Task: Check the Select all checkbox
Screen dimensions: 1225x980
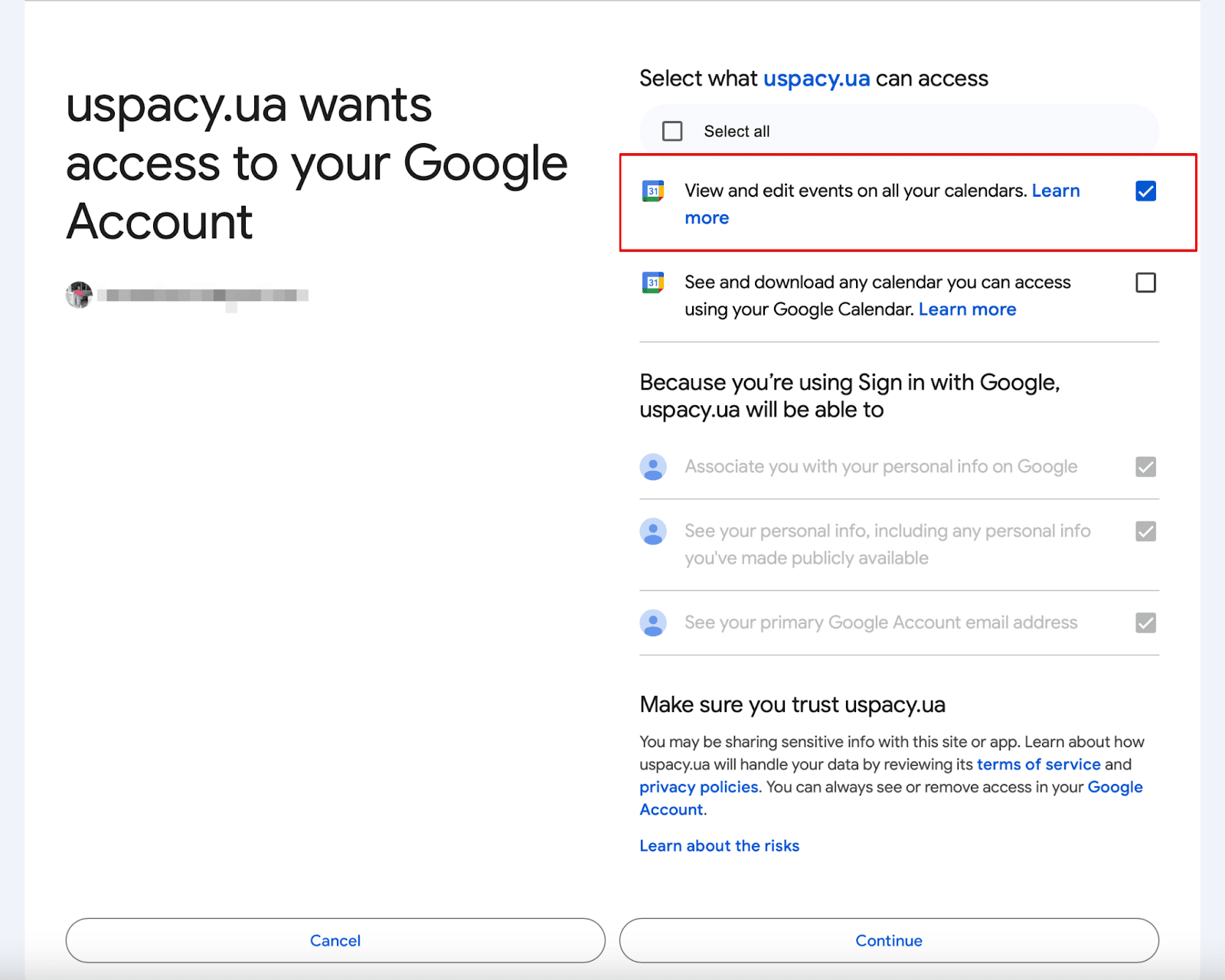Action: pos(672,132)
